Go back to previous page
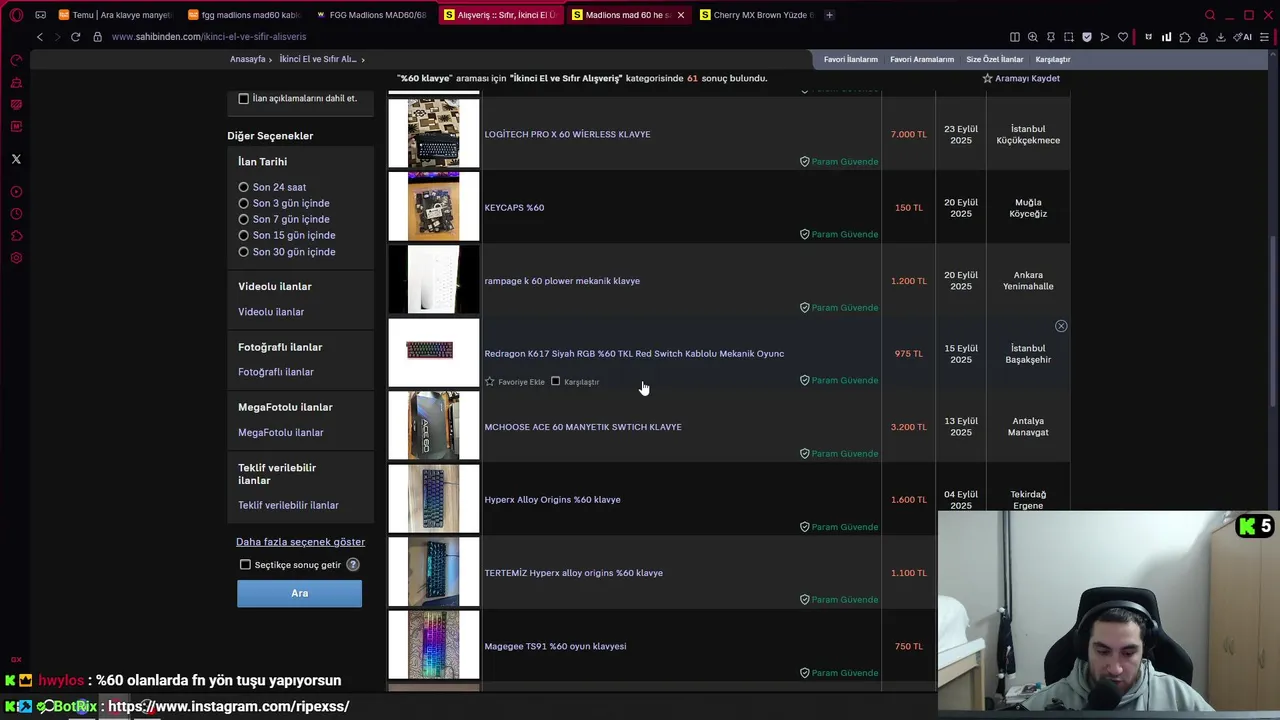Screen dimensions: 1280x720 click(40, 37)
